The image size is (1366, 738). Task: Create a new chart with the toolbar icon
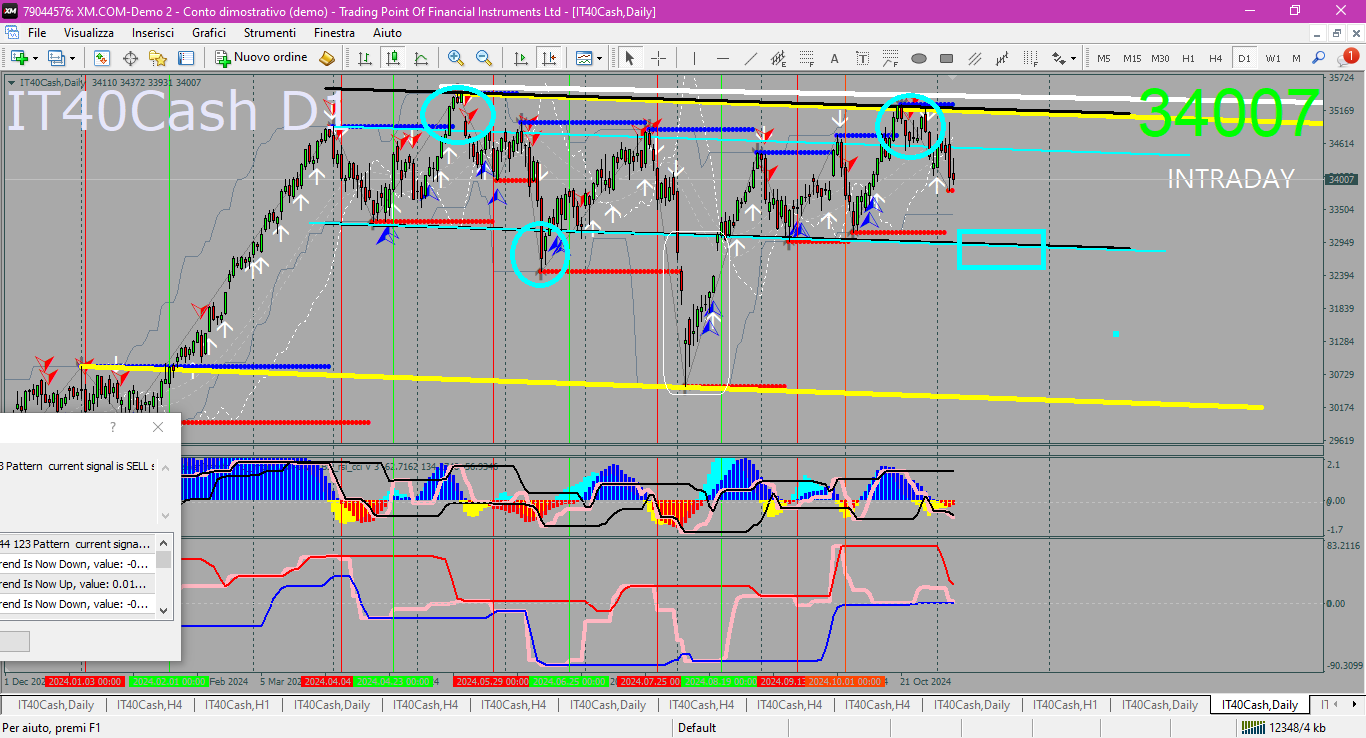(19, 58)
